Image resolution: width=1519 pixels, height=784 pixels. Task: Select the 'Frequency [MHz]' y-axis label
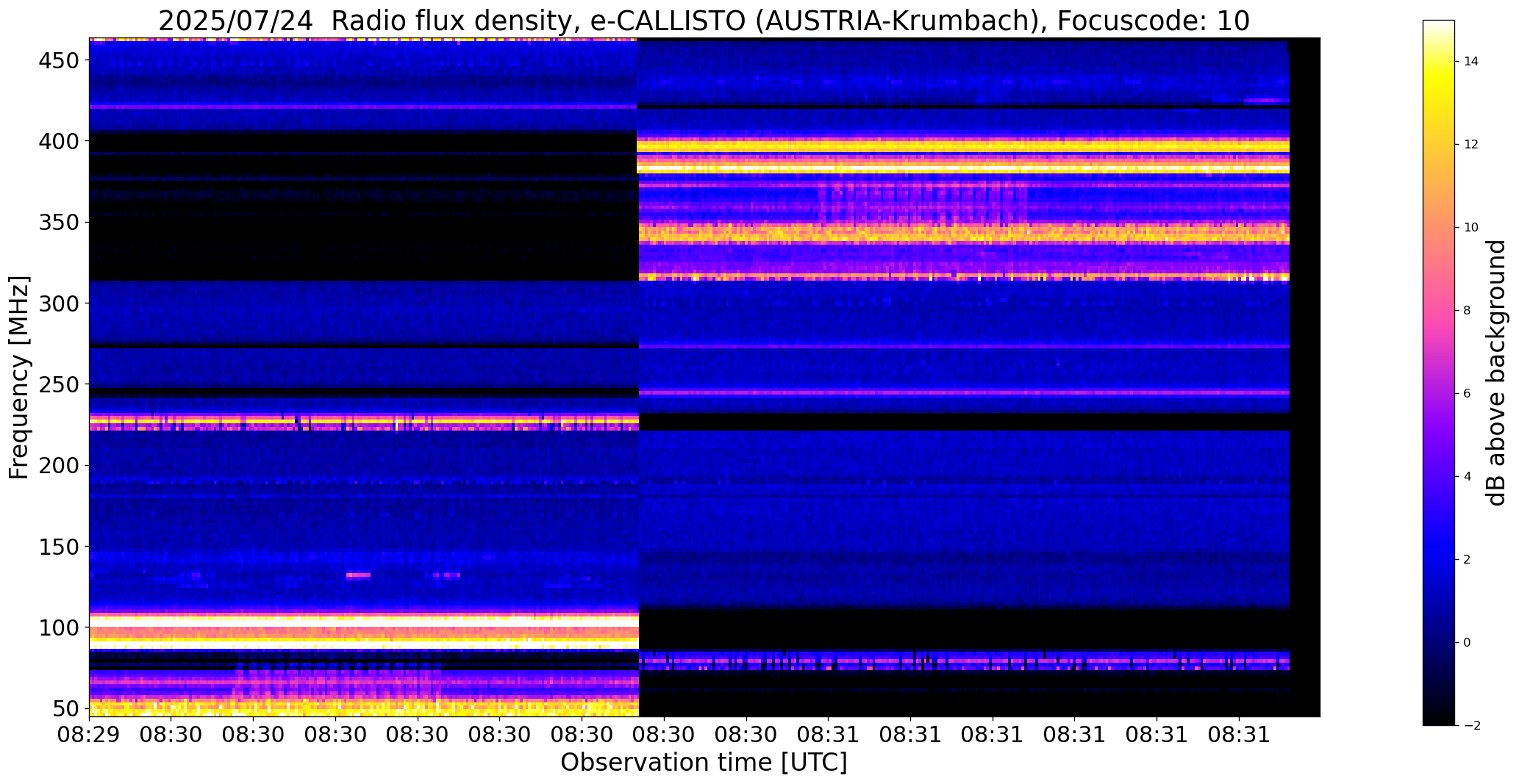[x=19, y=377]
